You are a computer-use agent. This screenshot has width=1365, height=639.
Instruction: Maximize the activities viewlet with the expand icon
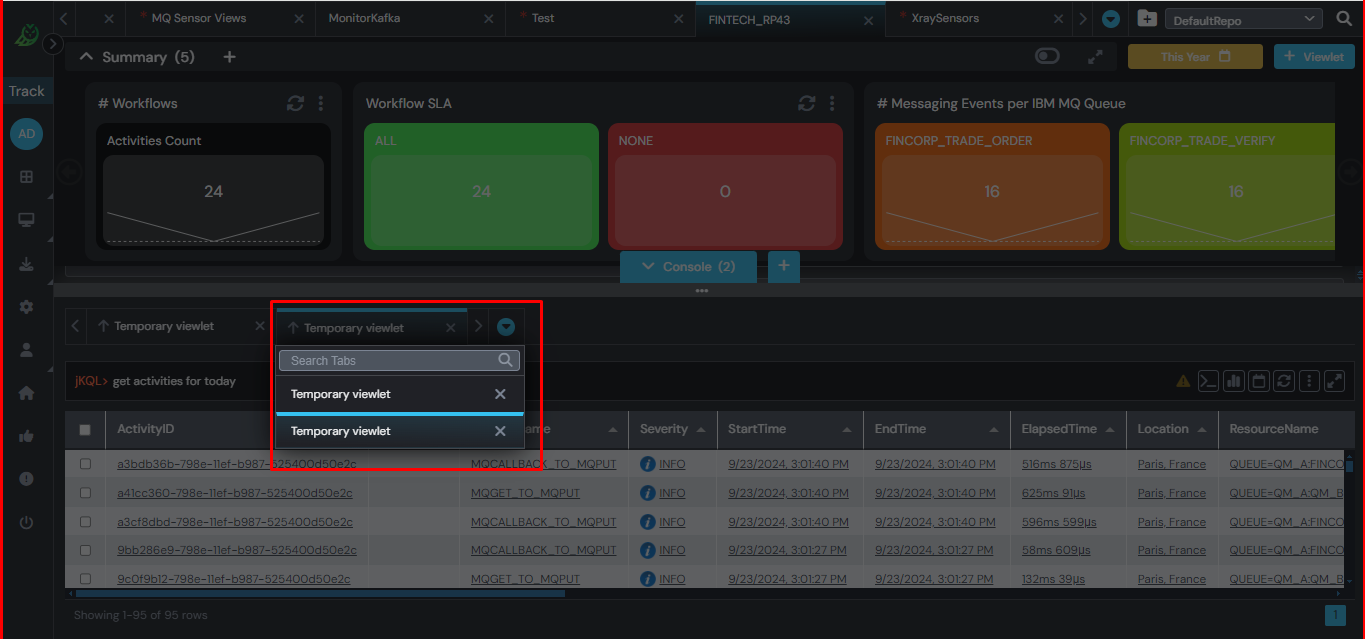coord(1335,381)
